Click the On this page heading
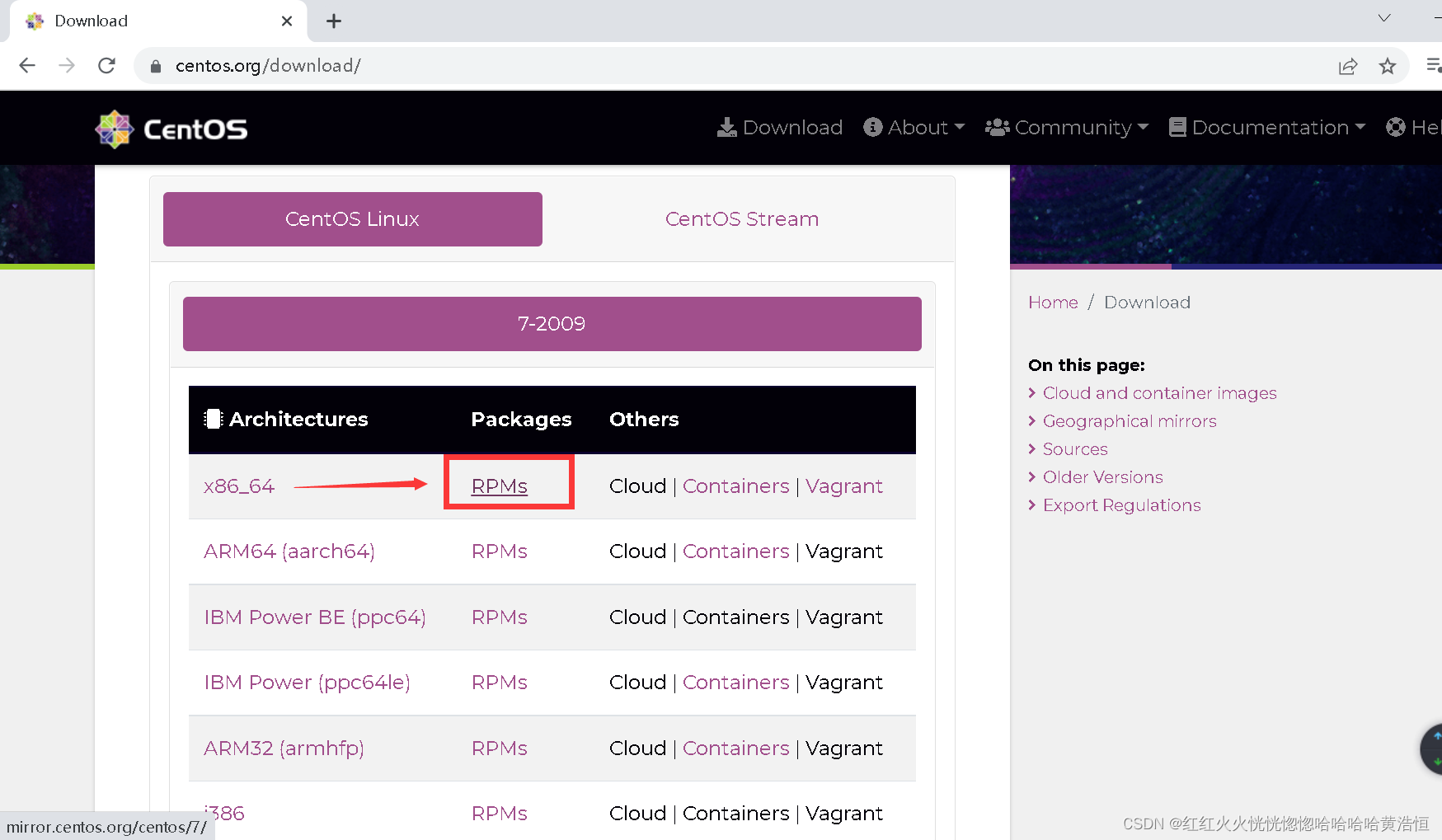 (x=1087, y=365)
